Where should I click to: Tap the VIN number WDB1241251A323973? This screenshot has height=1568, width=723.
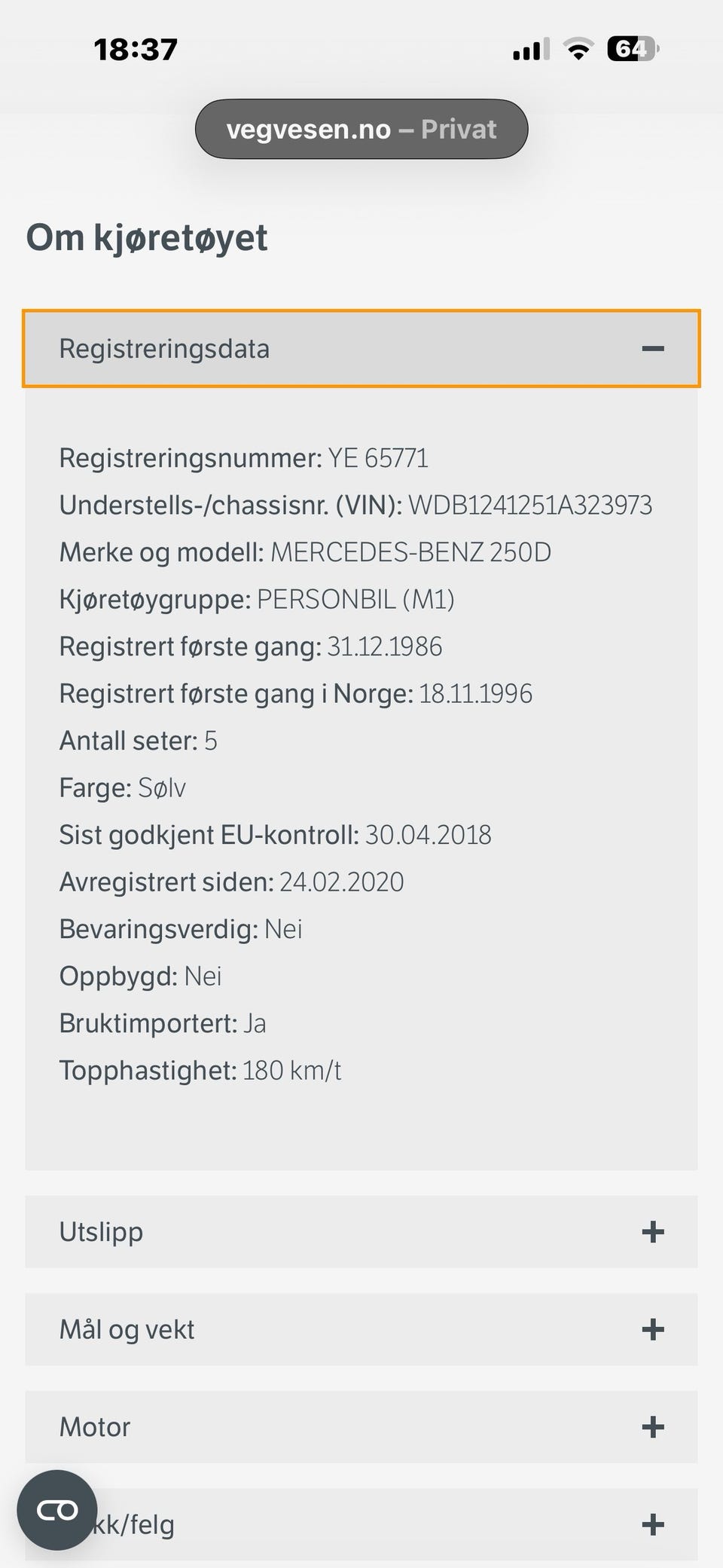pyautogui.click(x=530, y=506)
